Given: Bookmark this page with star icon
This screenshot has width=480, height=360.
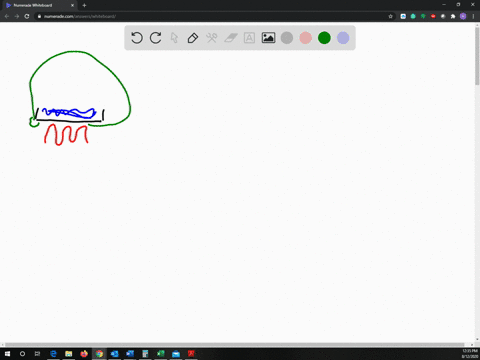Looking at the screenshot, I should pos(391,16).
